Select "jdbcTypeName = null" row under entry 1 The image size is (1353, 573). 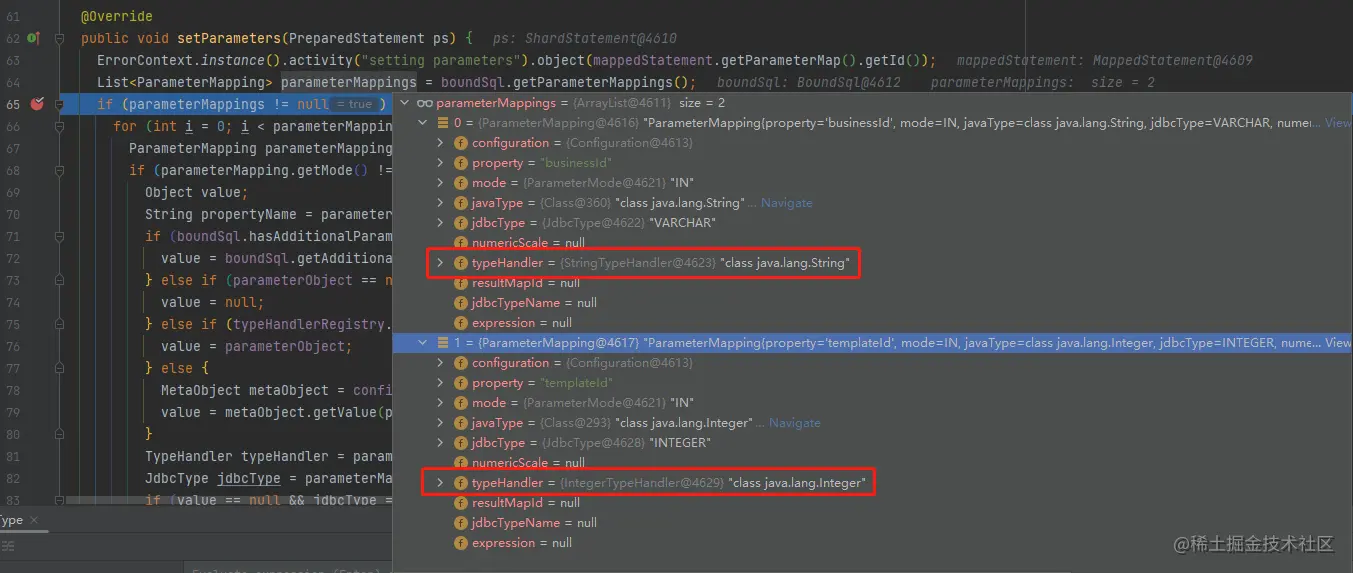[x=871, y=523]
